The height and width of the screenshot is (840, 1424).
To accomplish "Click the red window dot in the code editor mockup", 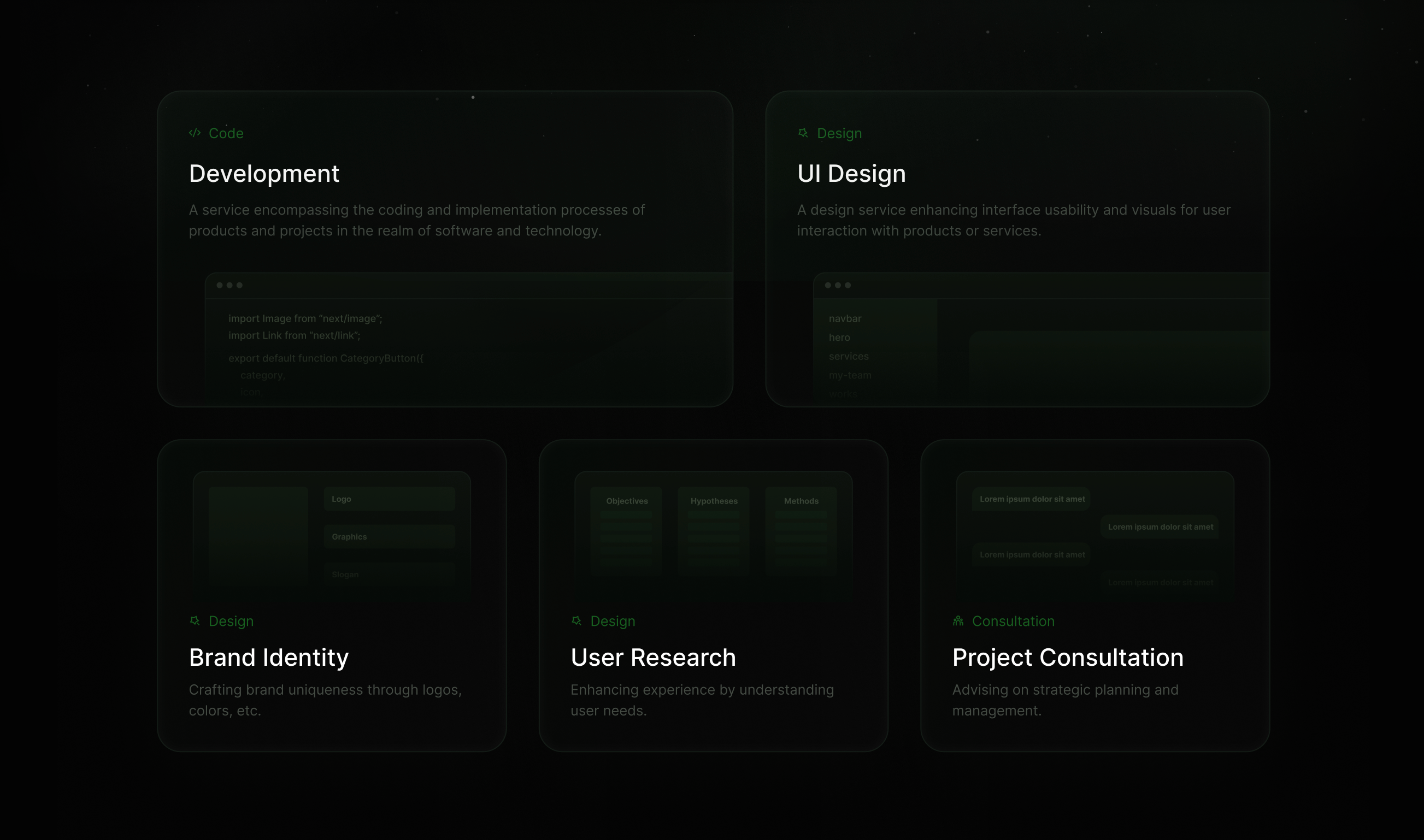I will click(220, 285).
